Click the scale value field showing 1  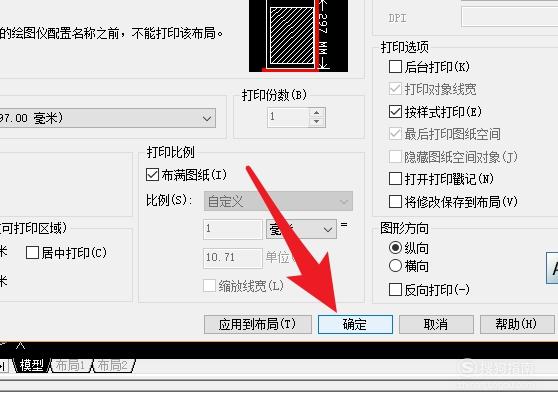click(233, 229)
